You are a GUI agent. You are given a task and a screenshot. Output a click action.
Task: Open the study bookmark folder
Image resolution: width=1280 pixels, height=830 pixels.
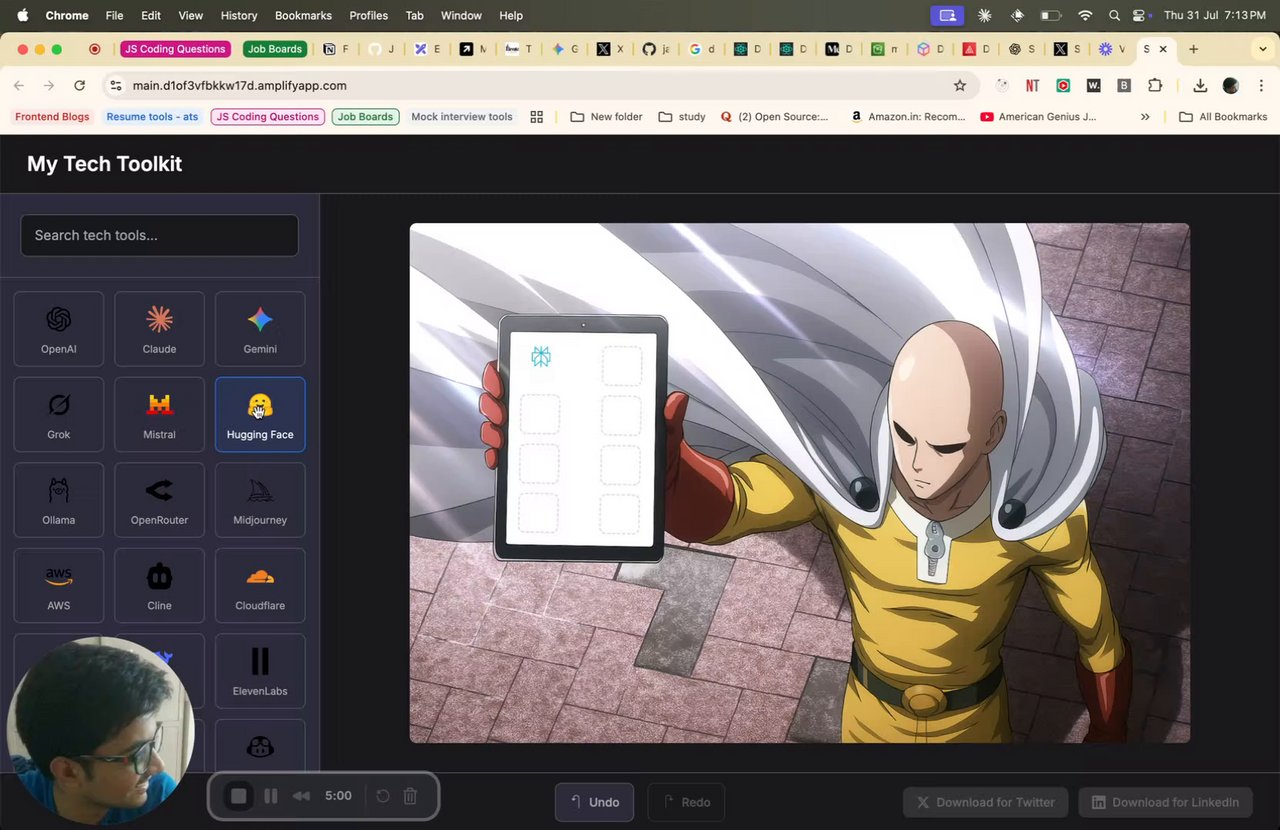tap(682, 117)
